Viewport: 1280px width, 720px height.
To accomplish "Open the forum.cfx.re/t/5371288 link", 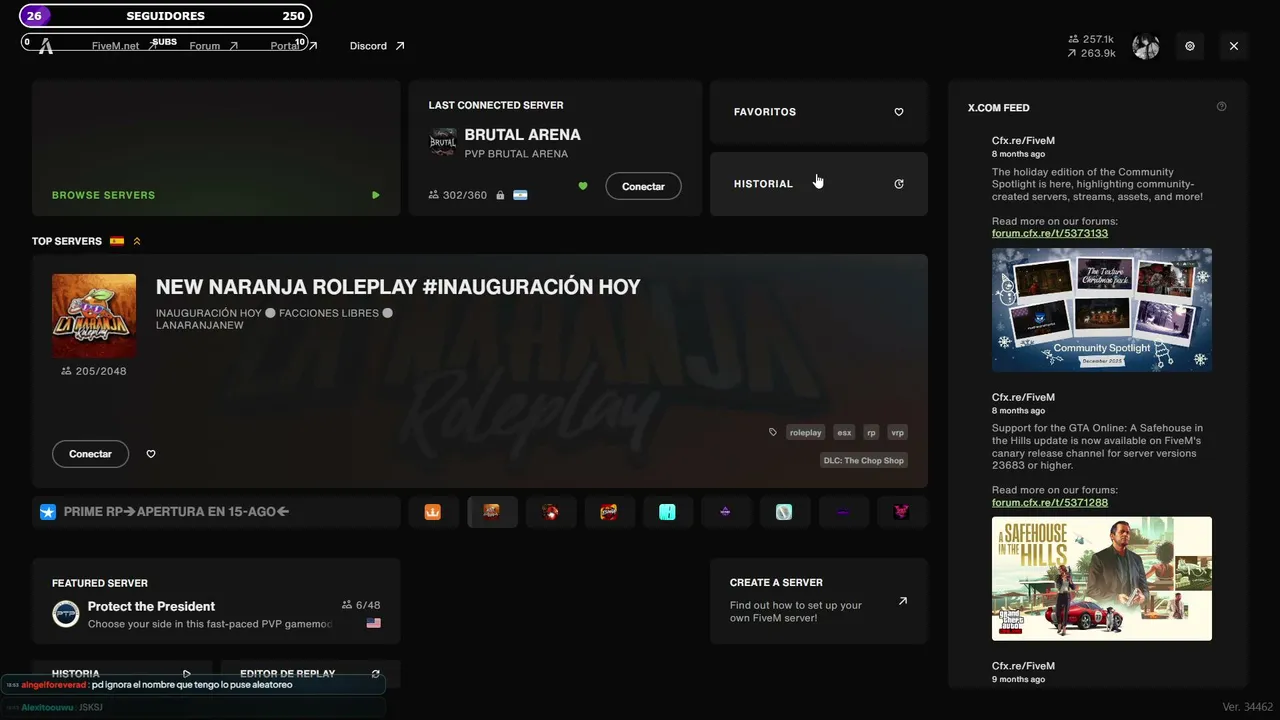I will (x=1050, y=502).
